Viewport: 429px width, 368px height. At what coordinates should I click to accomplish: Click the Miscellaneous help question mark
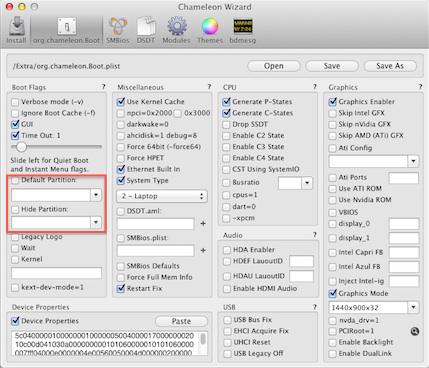coord(209,87)
